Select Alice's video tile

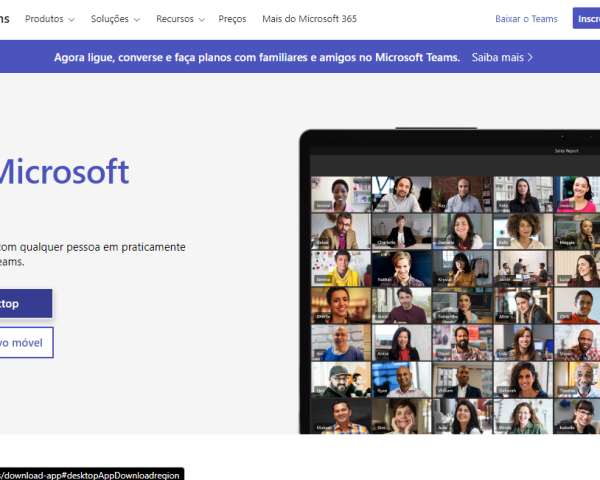523,305
